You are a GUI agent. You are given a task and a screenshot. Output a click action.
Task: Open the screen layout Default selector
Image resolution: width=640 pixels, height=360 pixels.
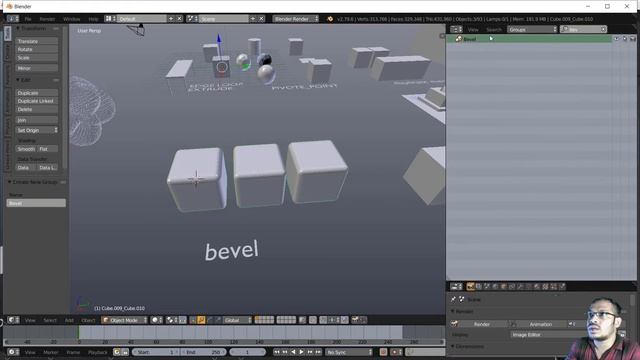point(141,19)
